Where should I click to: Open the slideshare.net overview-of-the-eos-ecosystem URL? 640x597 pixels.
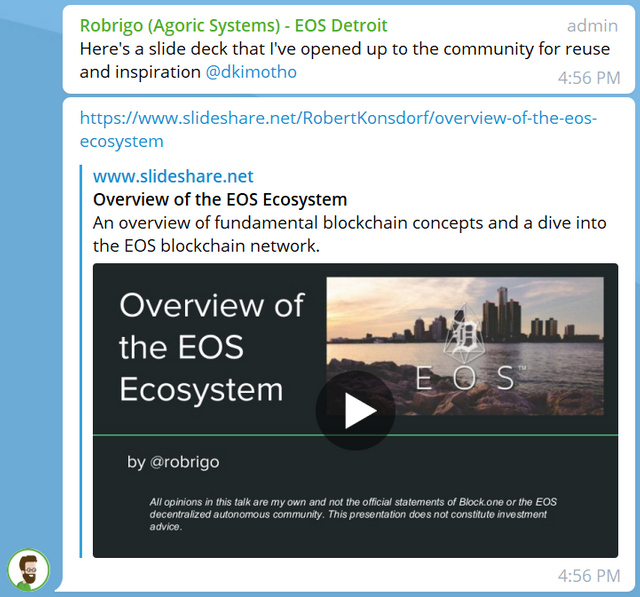tap(338, 129)
